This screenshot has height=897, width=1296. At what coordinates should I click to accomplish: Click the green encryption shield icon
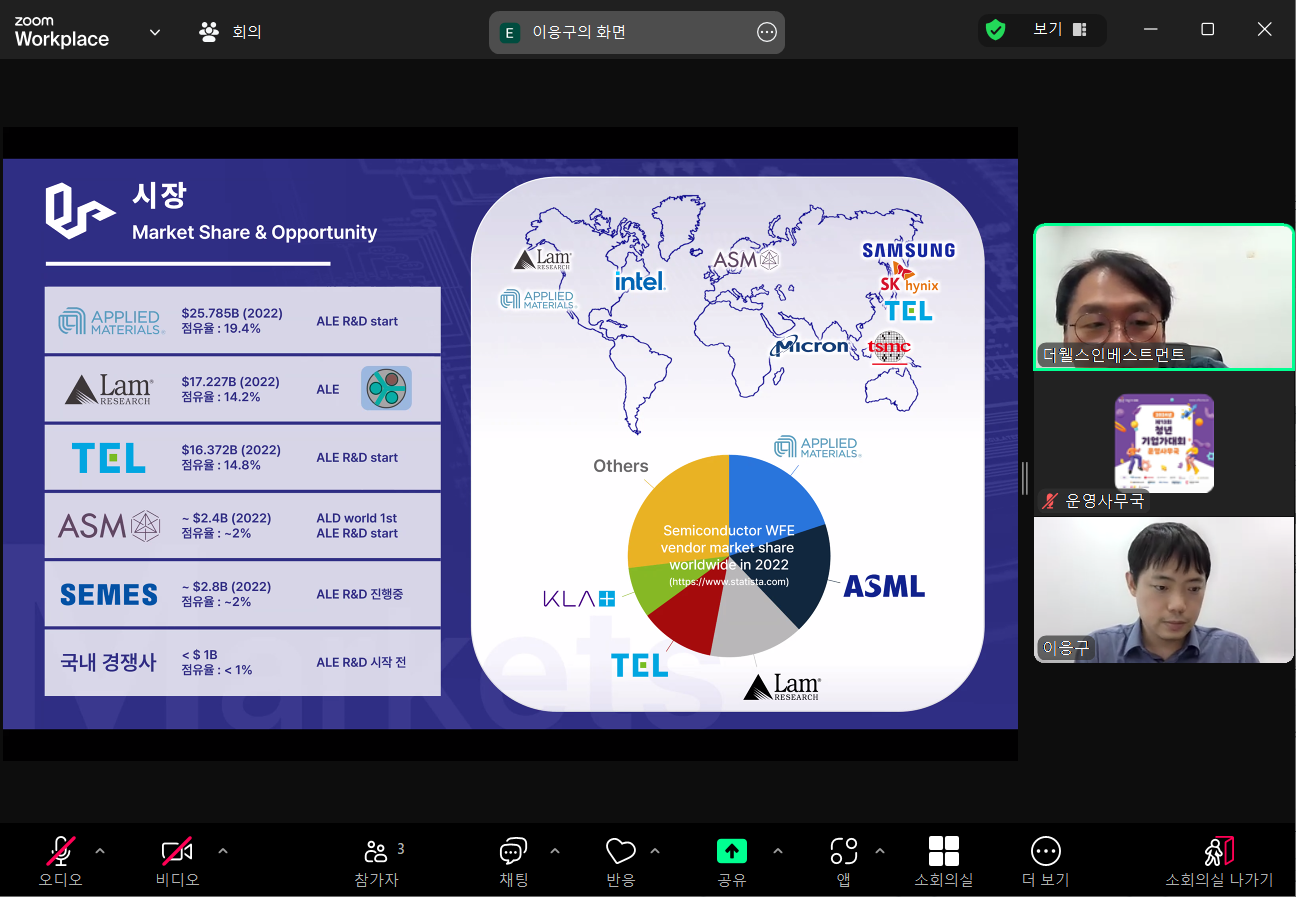[x=995, y=30]
